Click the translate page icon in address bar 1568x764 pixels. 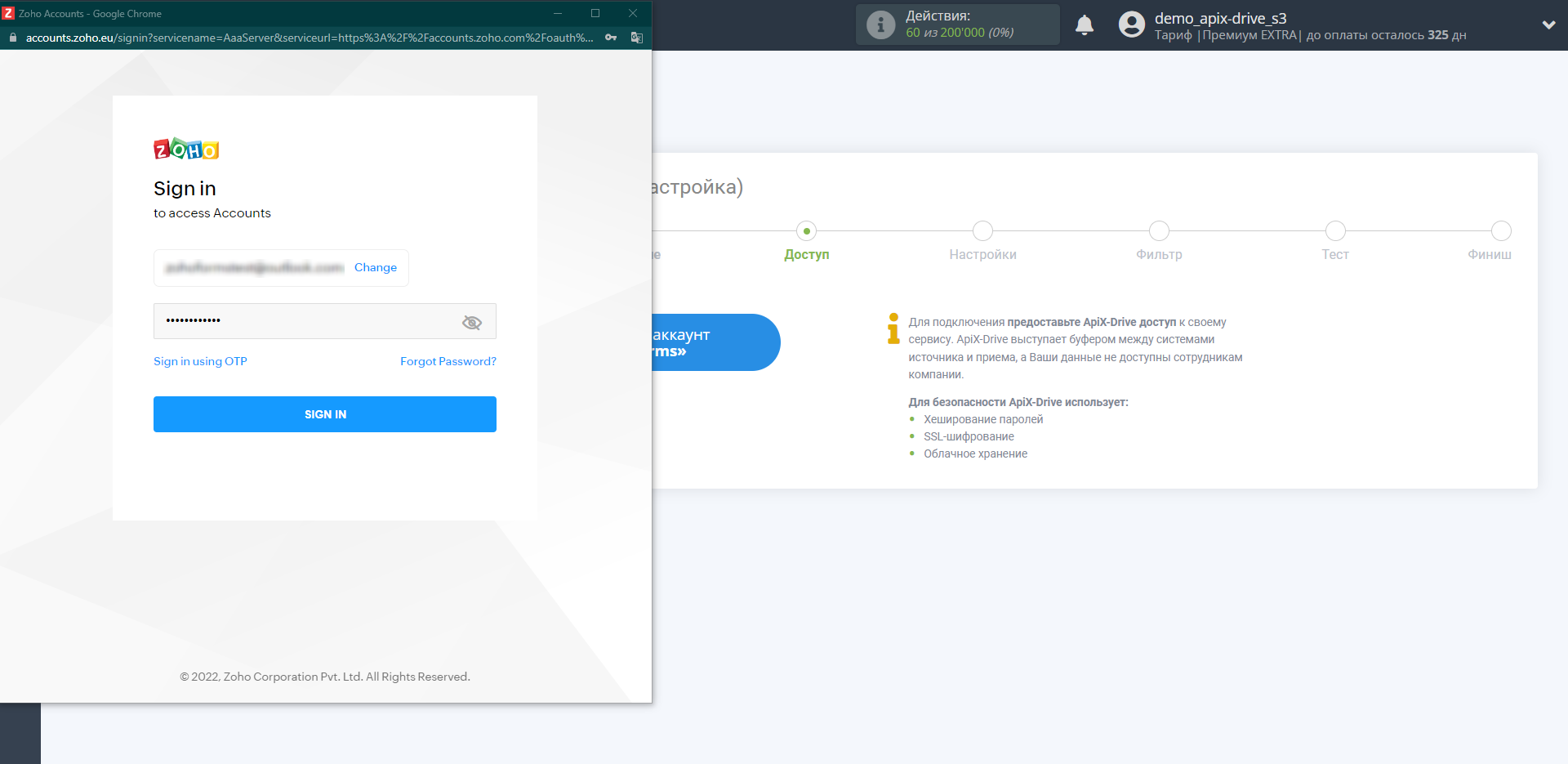click(637, 38)
